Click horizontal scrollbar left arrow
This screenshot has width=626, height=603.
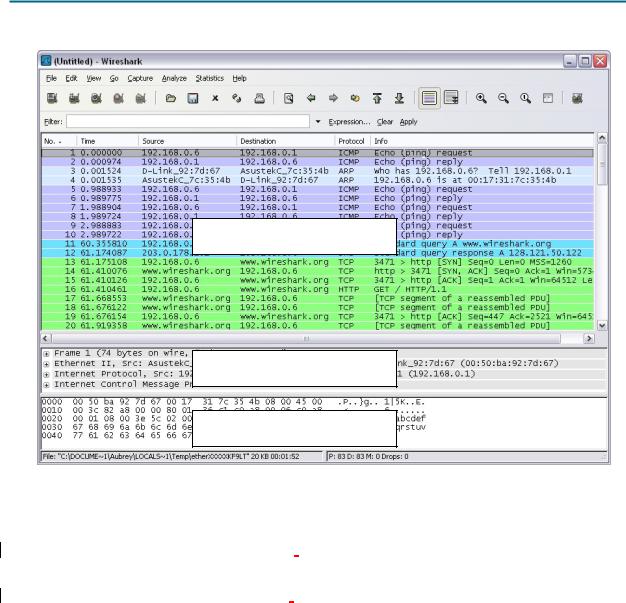[46, 339]
